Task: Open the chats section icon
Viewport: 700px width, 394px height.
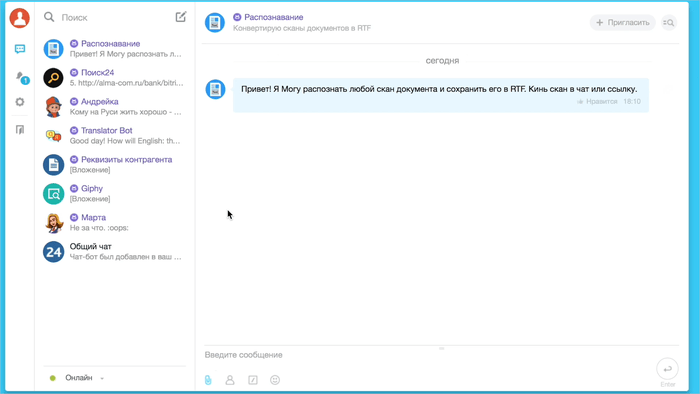Action: (x=20, y=49)
